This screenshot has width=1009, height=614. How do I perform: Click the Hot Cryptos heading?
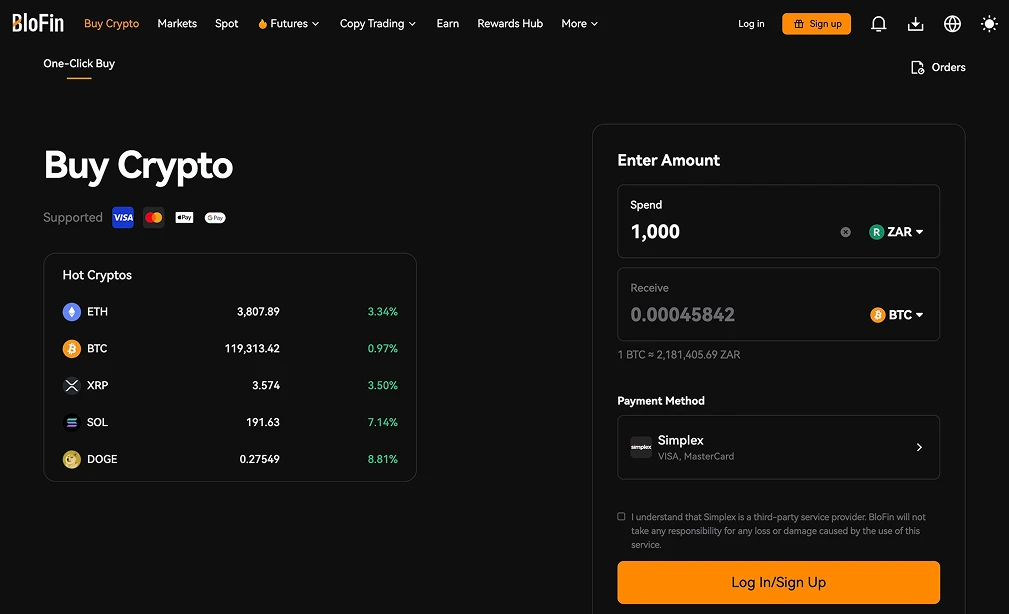tap(97, 275)
